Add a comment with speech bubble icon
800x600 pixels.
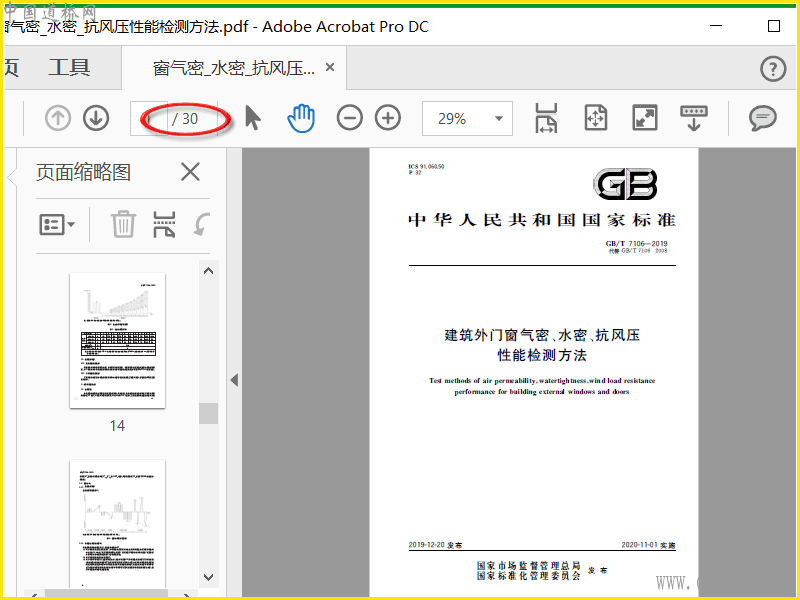click(x=763, y=118)
